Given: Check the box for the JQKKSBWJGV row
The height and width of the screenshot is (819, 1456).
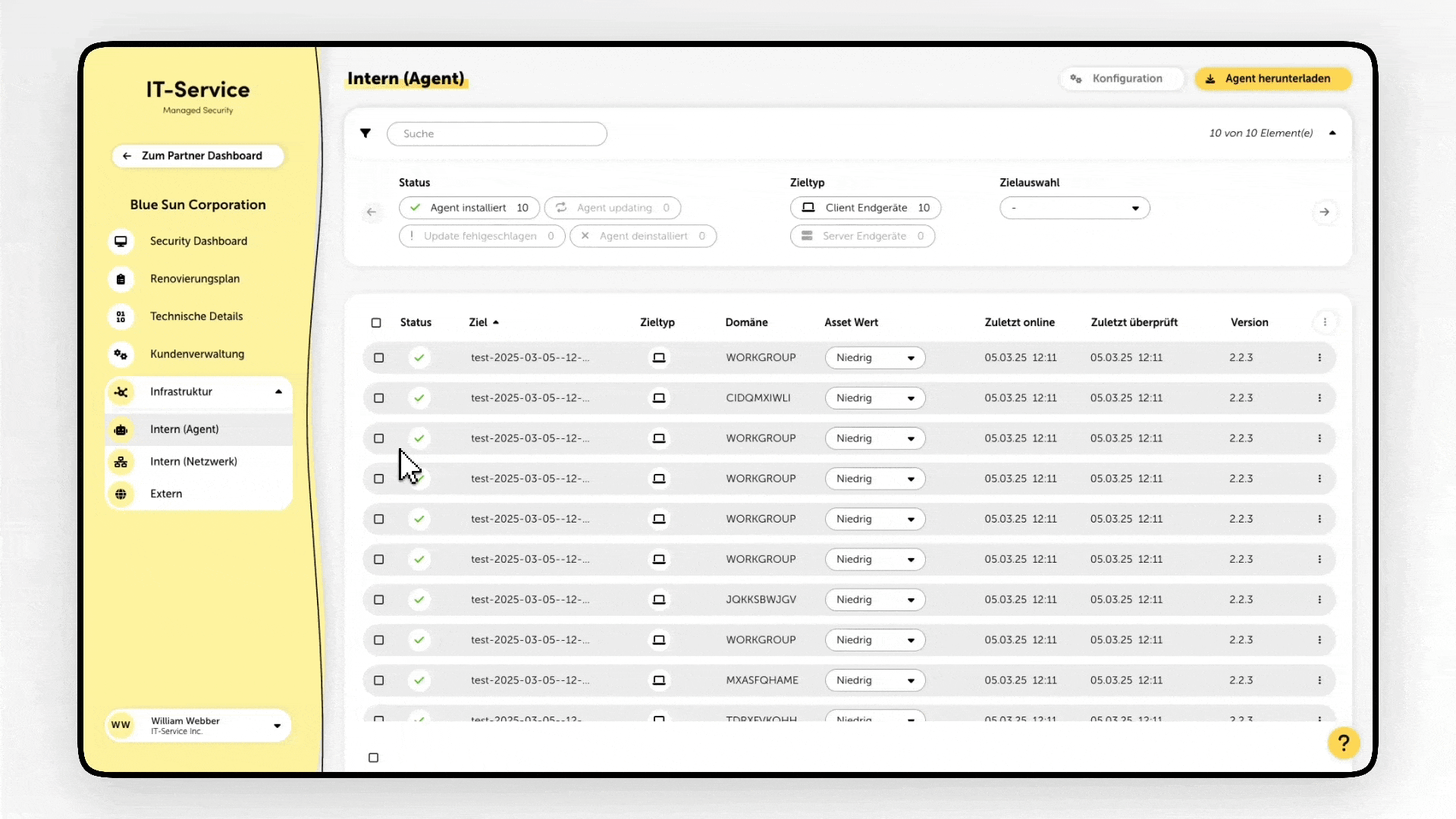Looking at the screenshot, I should coord(379,600).
